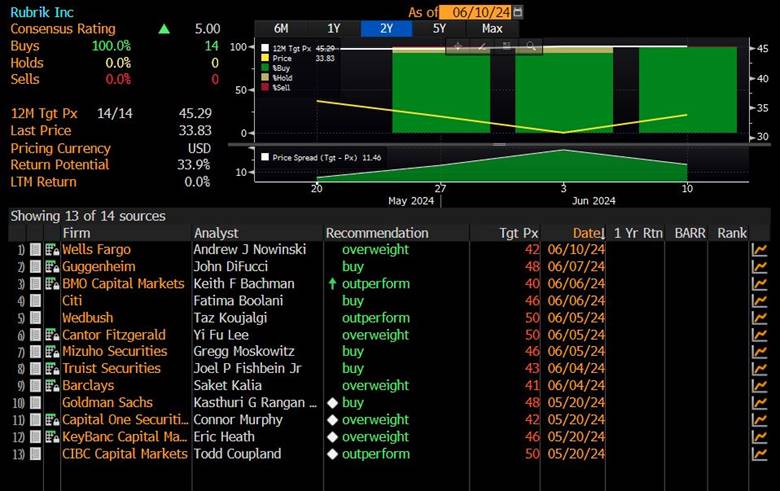Switch chart range to 5Y
The height and width of the screenshot is (491, 780).
(439, 29)
